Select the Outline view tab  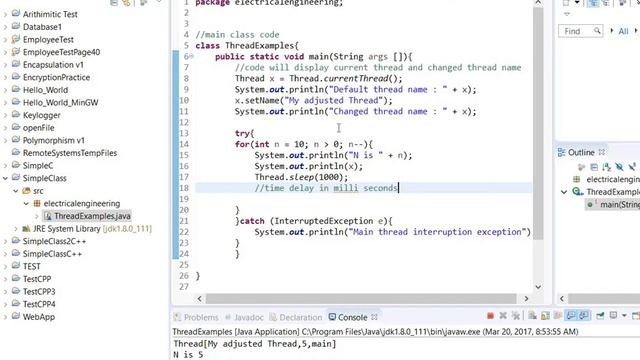tap(577, 152)
